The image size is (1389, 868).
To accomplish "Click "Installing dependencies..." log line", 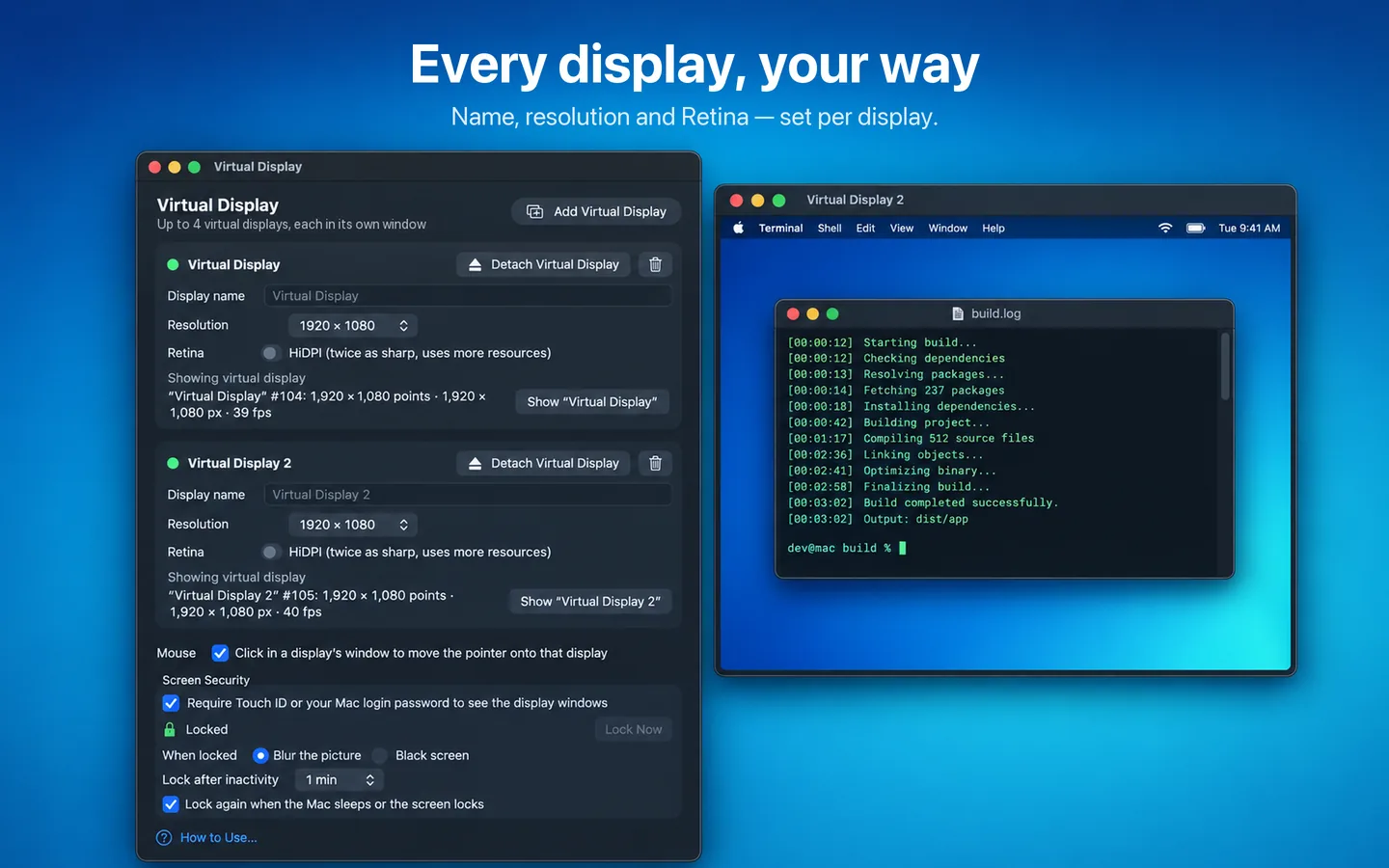I will click(912, 406).
